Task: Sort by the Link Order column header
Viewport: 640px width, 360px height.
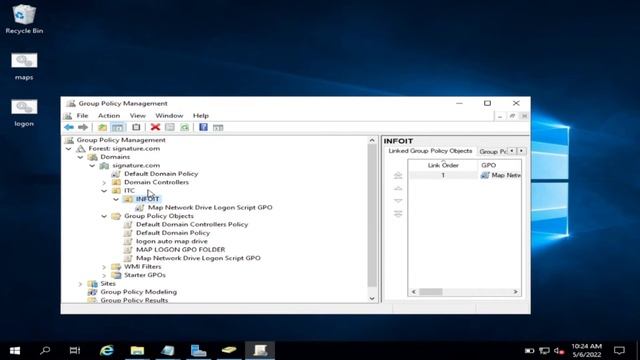Action: click(443, 165)
